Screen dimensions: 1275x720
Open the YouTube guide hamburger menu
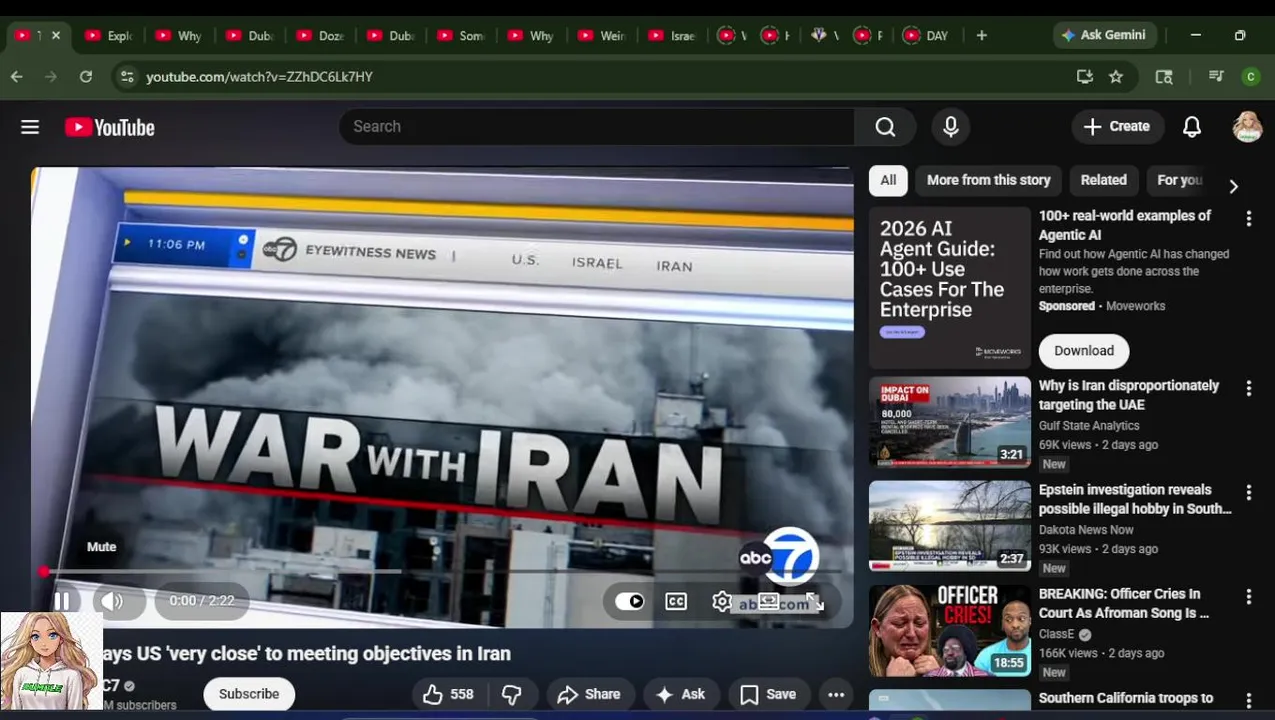point(30,127)
